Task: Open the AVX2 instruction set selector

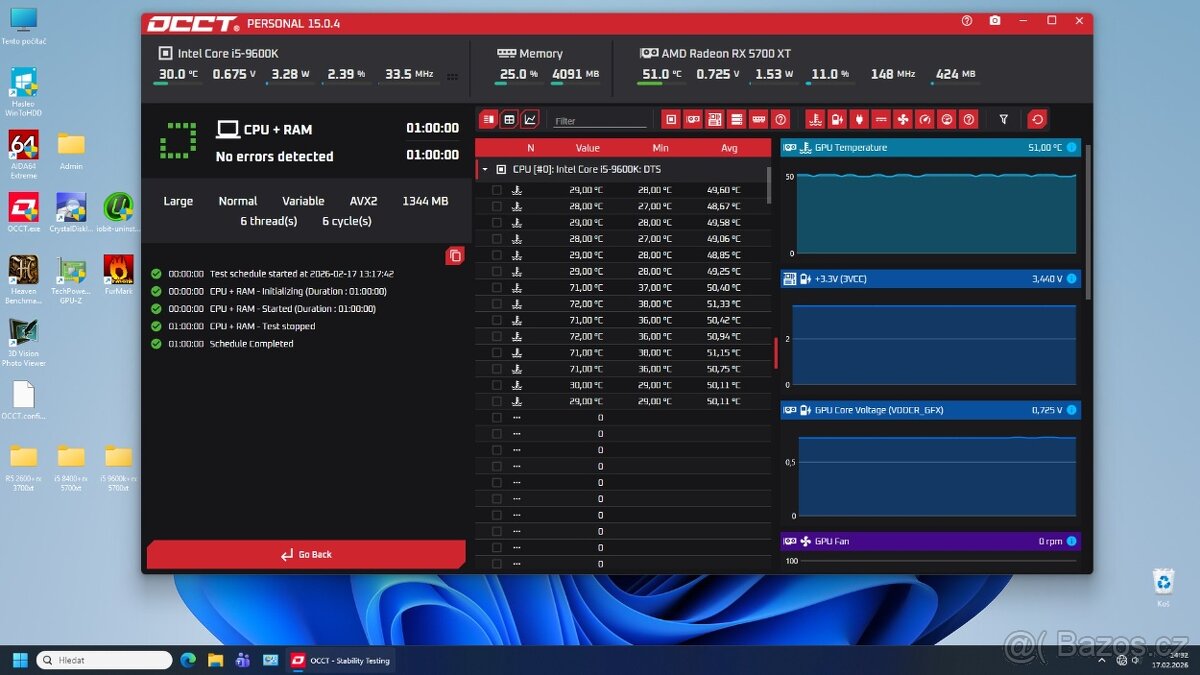Action: click(363, 201)
